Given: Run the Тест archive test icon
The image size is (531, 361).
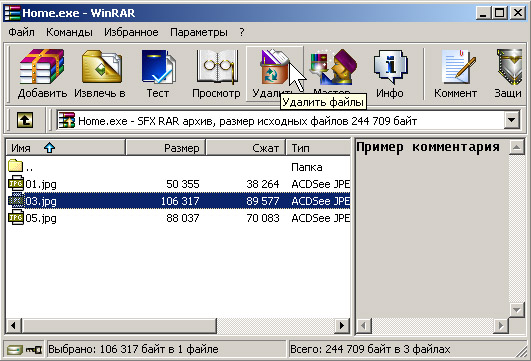Looking at the screenshot, I should point(158,67).
